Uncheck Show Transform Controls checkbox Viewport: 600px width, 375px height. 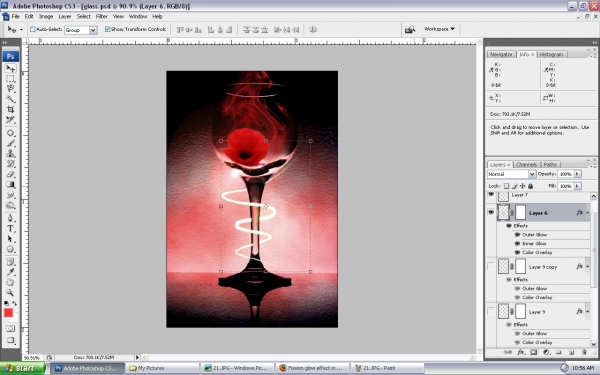tap(108, 29)
